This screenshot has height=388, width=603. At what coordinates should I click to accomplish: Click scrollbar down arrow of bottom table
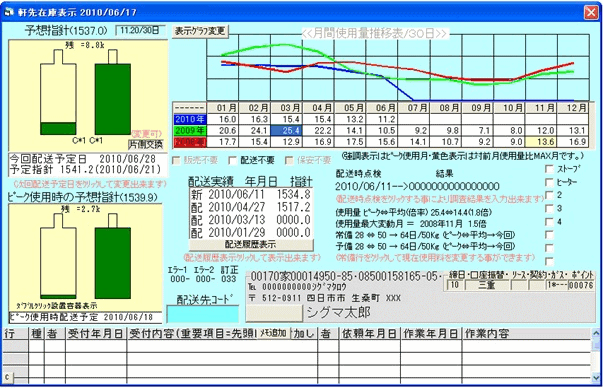click(596, 378)
